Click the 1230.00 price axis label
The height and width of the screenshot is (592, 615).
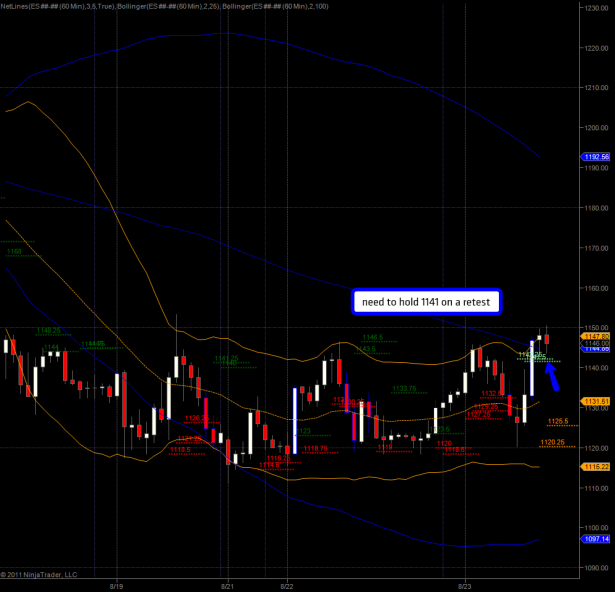click(x=596, y=7)
